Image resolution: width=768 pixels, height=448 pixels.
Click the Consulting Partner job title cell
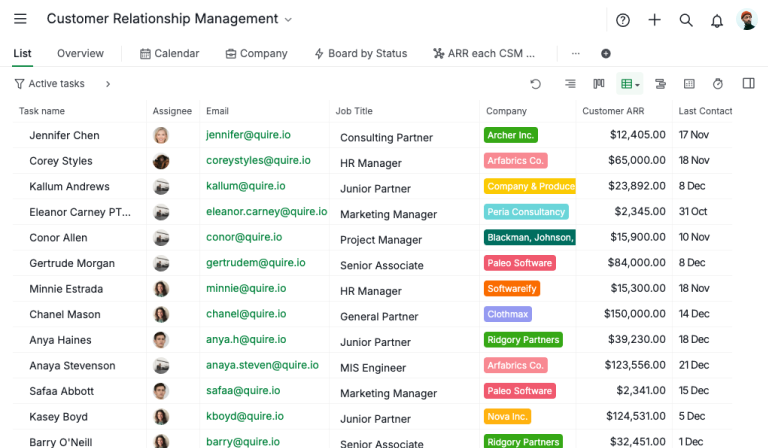[386, 138]
